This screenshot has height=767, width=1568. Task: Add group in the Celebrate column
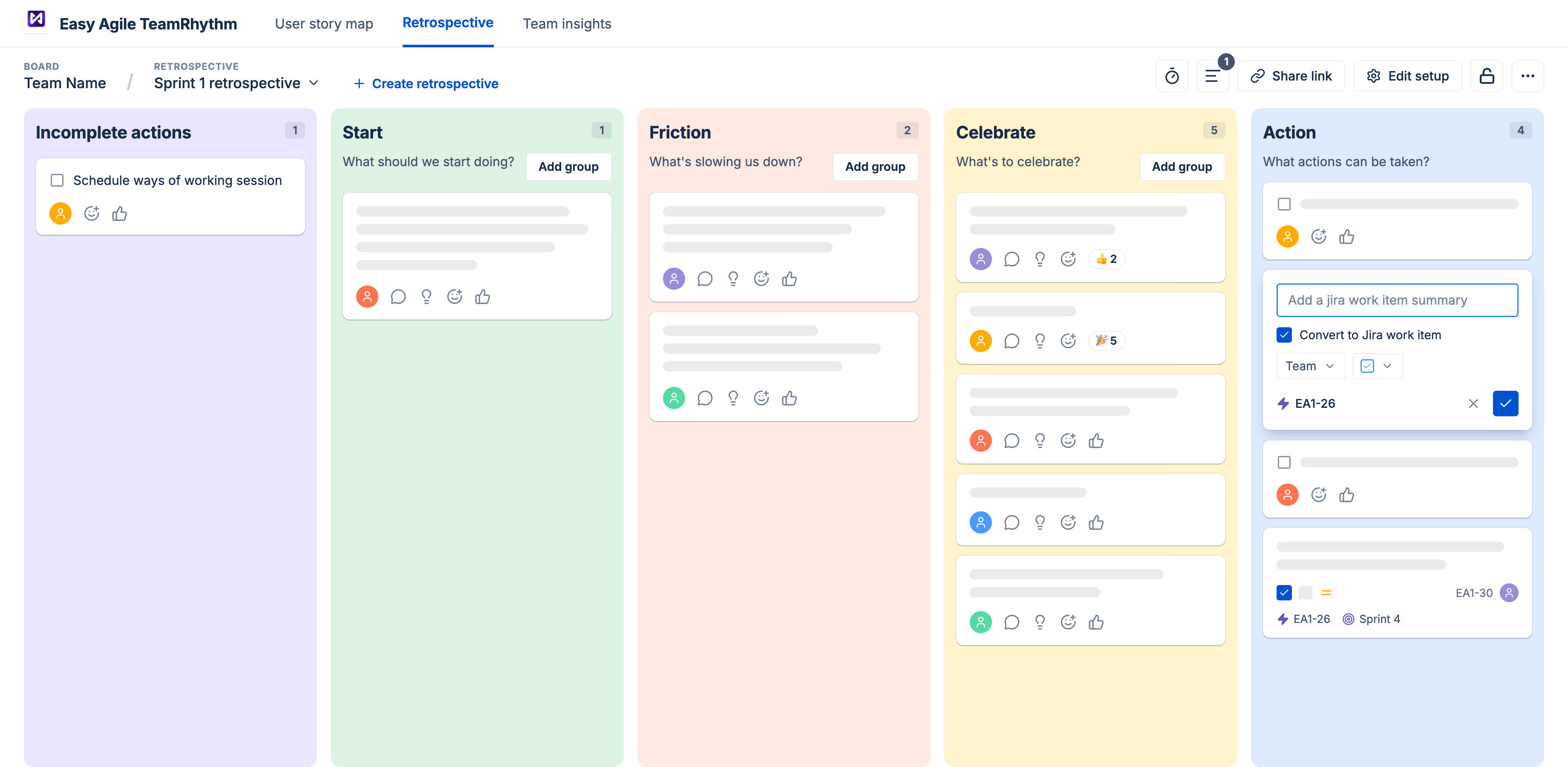[x=1182, y=167]
